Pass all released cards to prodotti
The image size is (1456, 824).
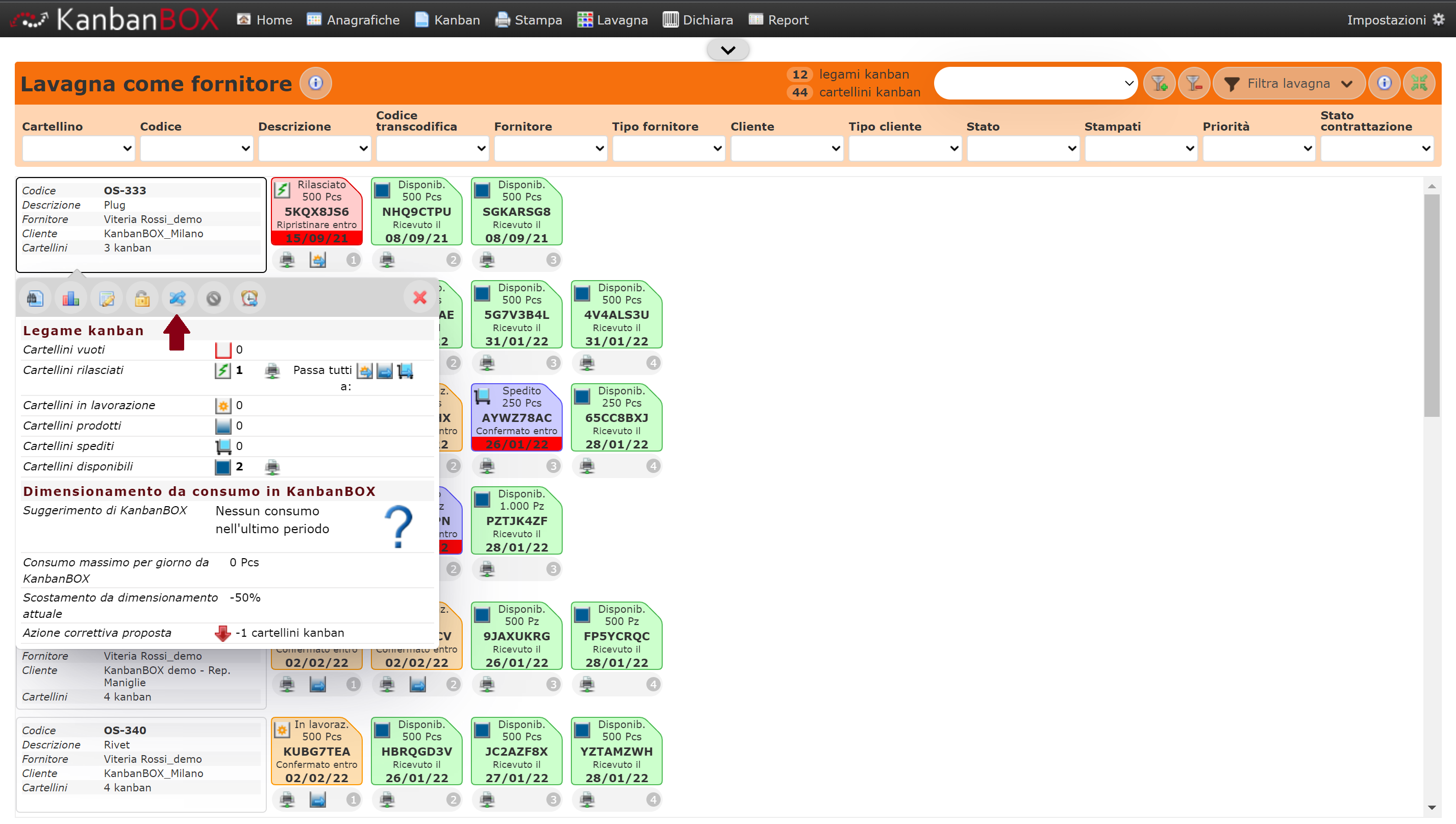point(385,371)
